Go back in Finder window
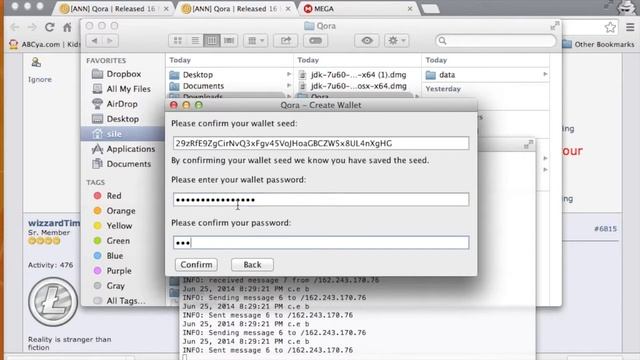640x360 pixels. click(x=94, y=40)
